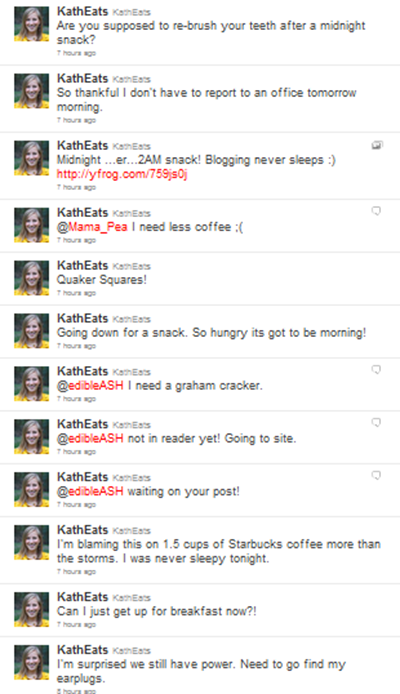Click the gray KathEats handle on the Starbucks tweet
The image size is (400, 694).
[x=131, y=531]
